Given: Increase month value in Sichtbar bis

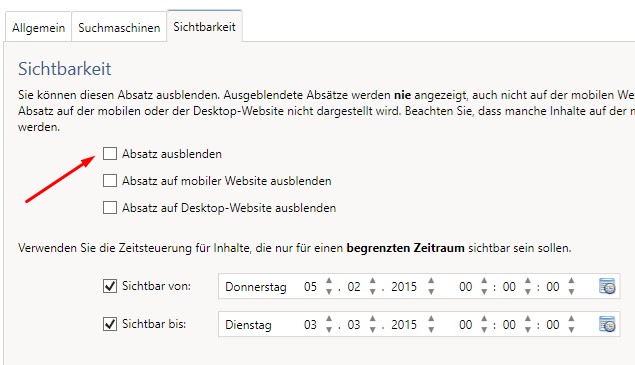Looking at the screenshot, I should coord(373,319).
